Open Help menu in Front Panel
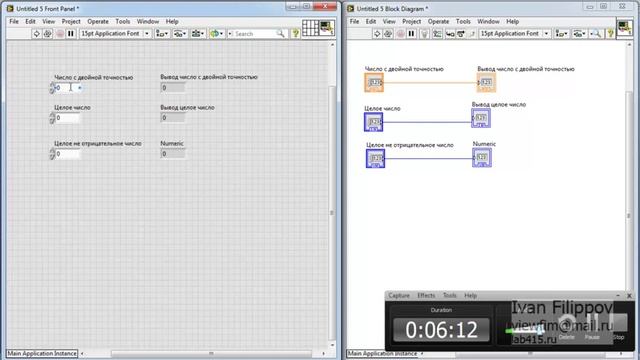640x360 pixels. (172, 21)
